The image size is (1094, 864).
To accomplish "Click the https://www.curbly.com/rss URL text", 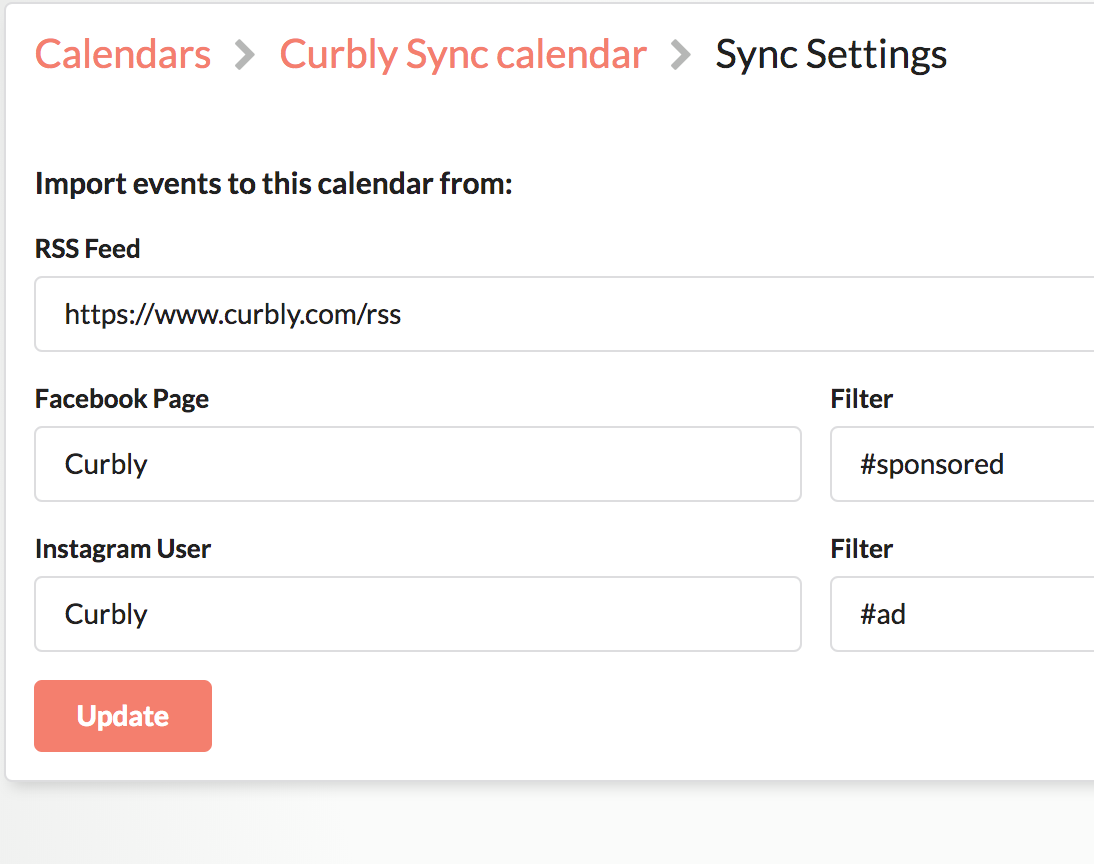I will pos(233,315).
